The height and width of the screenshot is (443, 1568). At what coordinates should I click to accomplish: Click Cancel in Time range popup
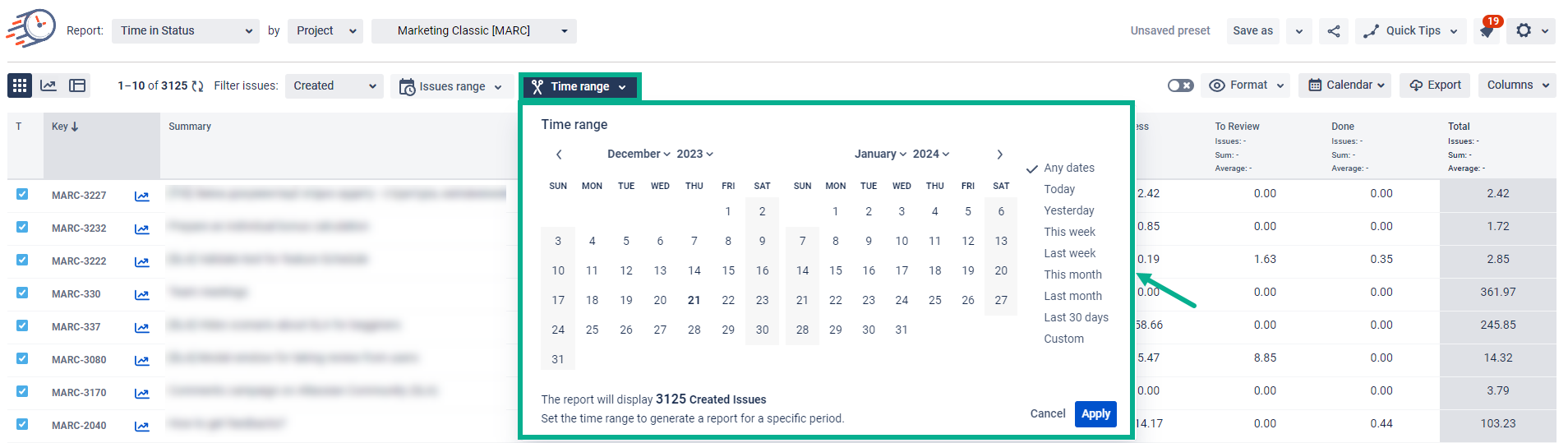tap(1047, 414)
